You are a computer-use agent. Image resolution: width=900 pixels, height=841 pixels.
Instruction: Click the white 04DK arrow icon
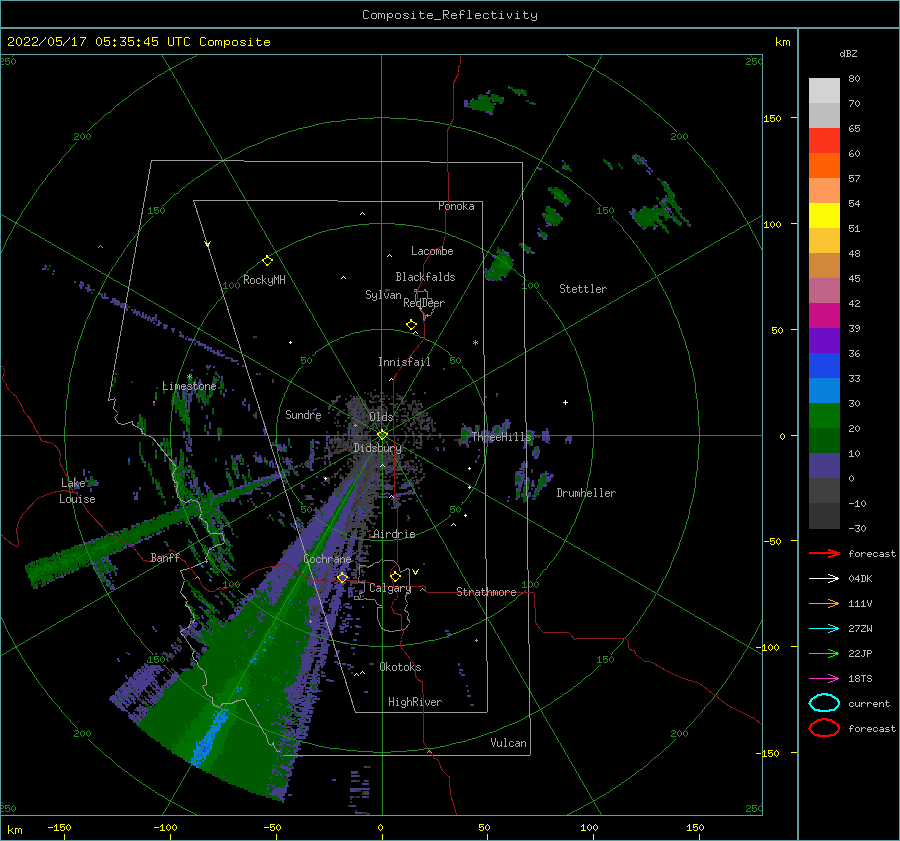(824, 578)
